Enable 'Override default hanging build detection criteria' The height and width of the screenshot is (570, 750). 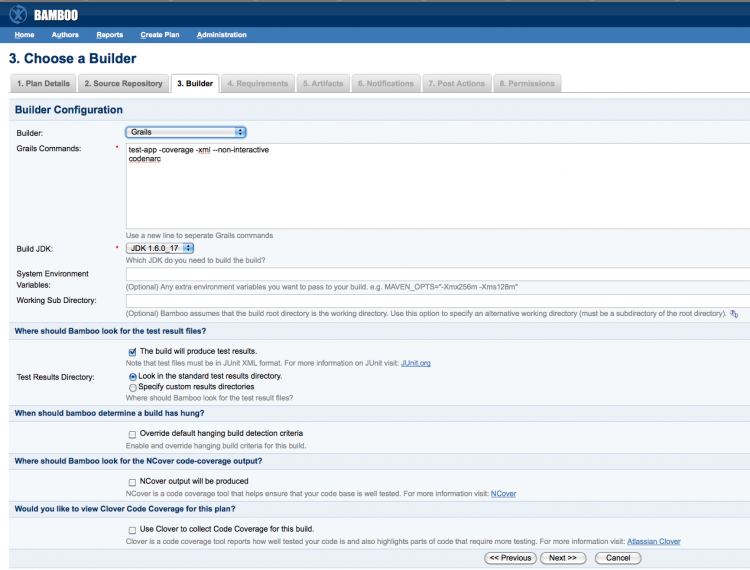[x=132, y=434]
